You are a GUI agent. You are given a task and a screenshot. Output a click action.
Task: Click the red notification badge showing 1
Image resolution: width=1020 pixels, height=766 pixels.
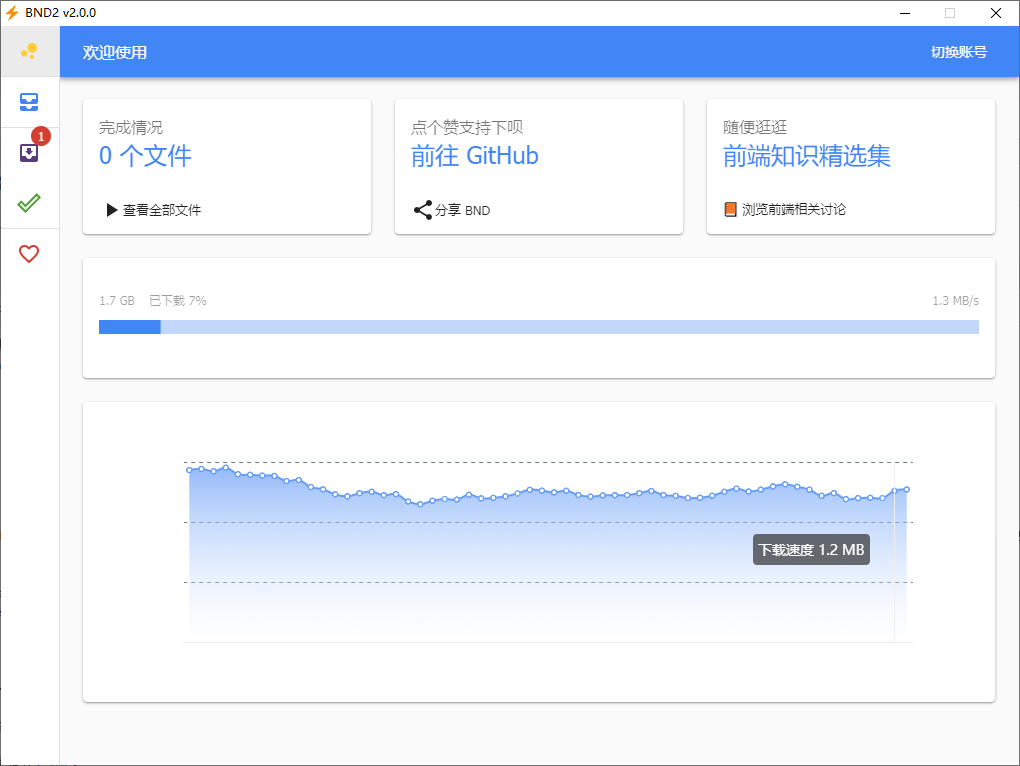(41, 136)
